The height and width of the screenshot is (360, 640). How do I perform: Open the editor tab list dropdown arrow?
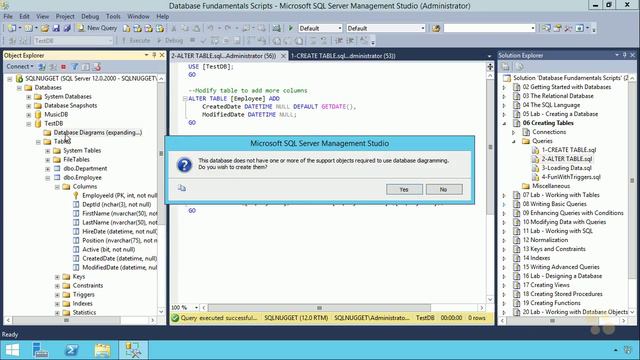coord(489,56)
